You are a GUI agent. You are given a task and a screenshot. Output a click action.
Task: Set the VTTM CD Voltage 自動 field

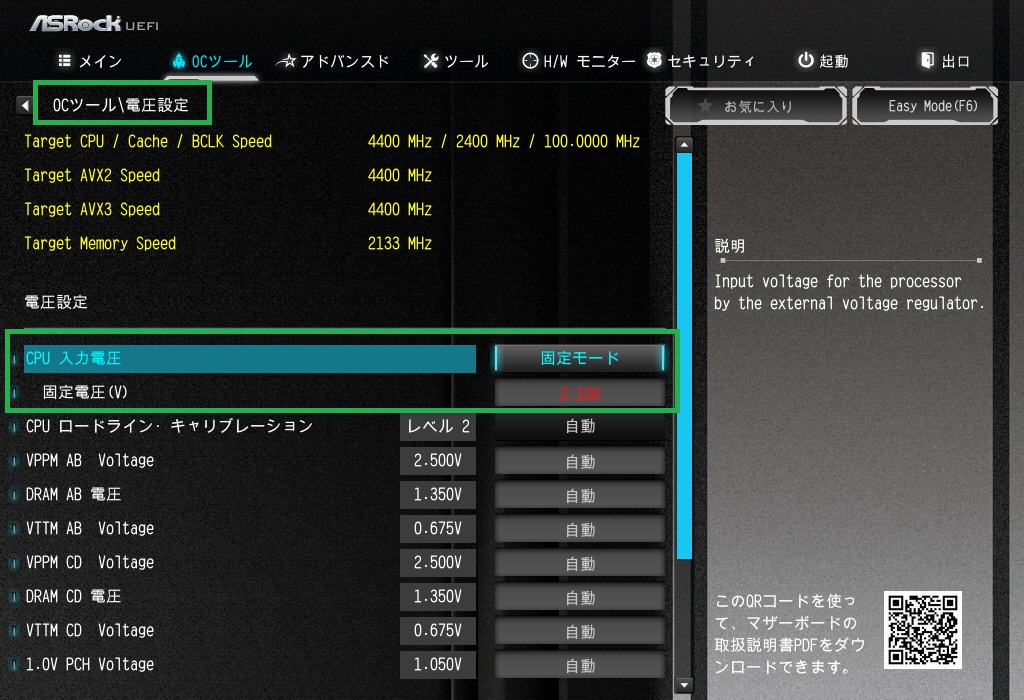pyautogui.click(x=579, y=631)
